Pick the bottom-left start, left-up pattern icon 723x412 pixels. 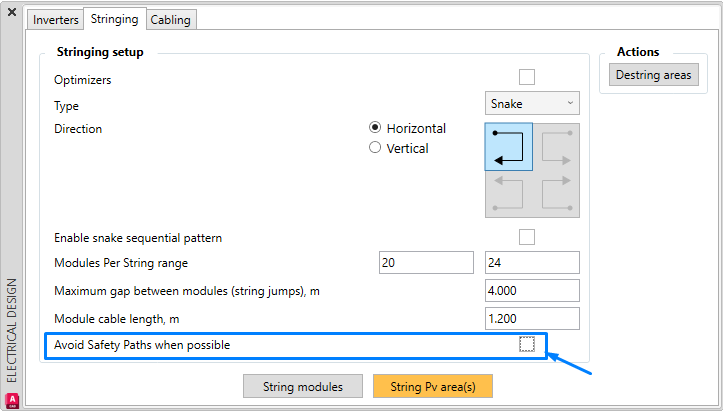point(509,194)
